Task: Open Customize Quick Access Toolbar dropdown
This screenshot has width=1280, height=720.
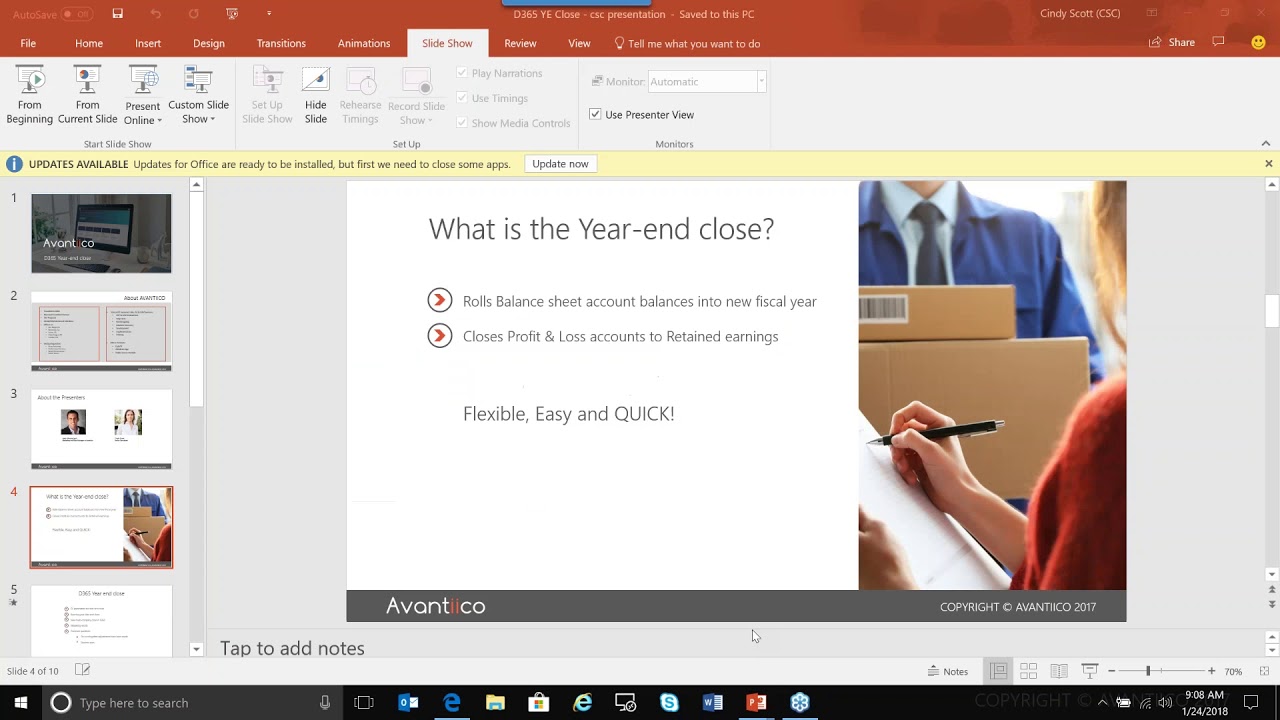Action: pyautogui.click(x=268, y=14)
